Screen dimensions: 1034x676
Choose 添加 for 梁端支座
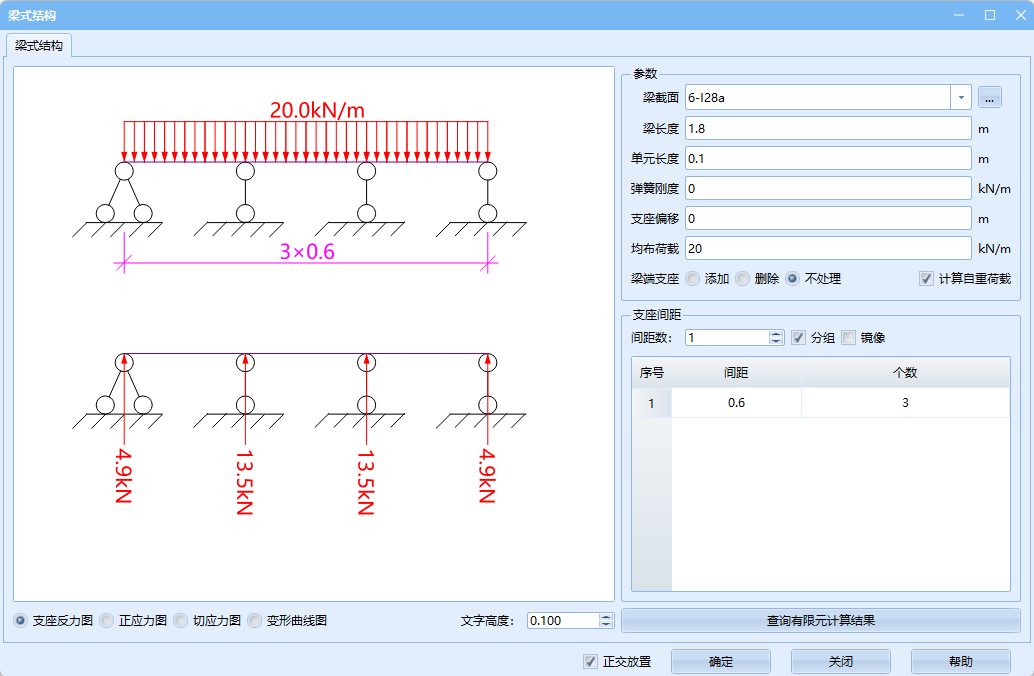(693, 279)
